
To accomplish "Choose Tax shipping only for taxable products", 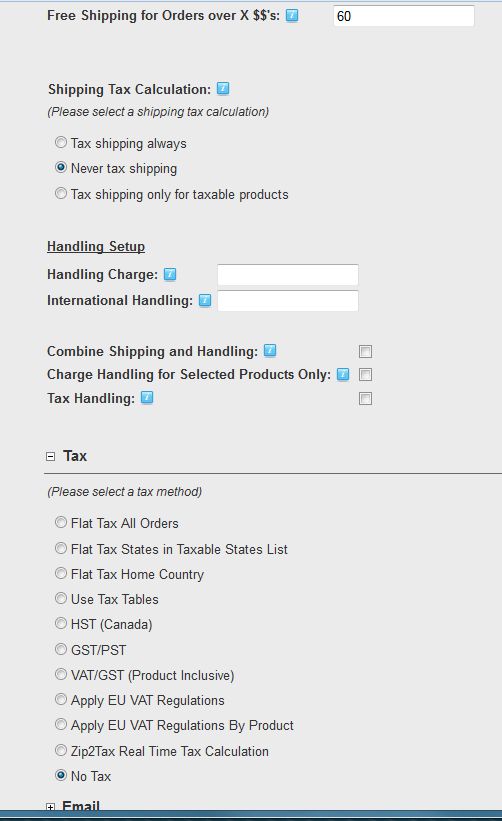I will point(61,194).
